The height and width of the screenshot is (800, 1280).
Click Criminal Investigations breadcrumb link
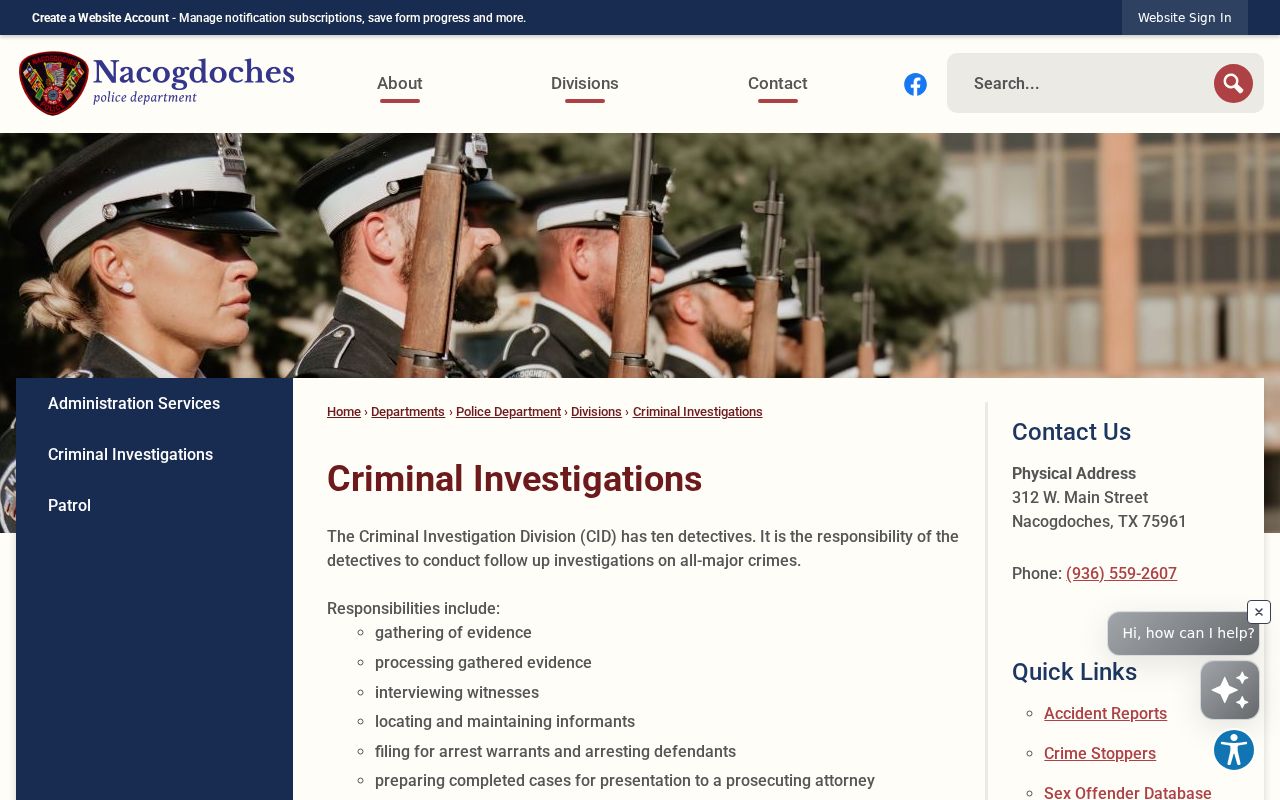click(x=698, y=412)
